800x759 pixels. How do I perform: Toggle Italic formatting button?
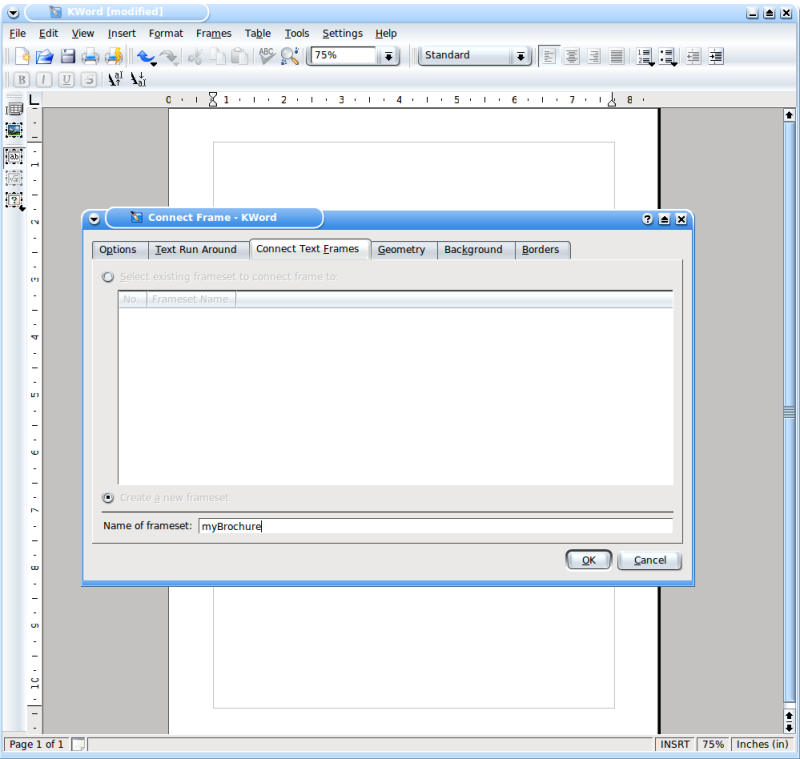44,80
